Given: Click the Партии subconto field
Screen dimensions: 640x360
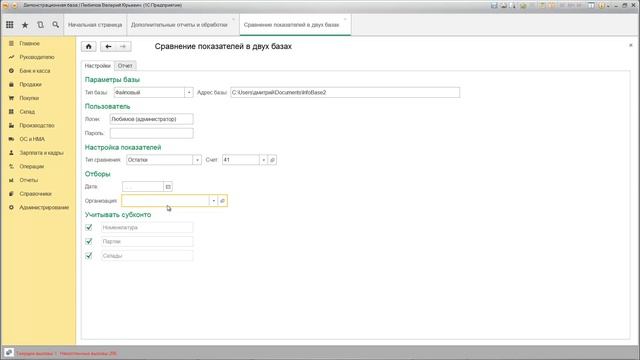Looking at the screenshot, I should (147, 242).
